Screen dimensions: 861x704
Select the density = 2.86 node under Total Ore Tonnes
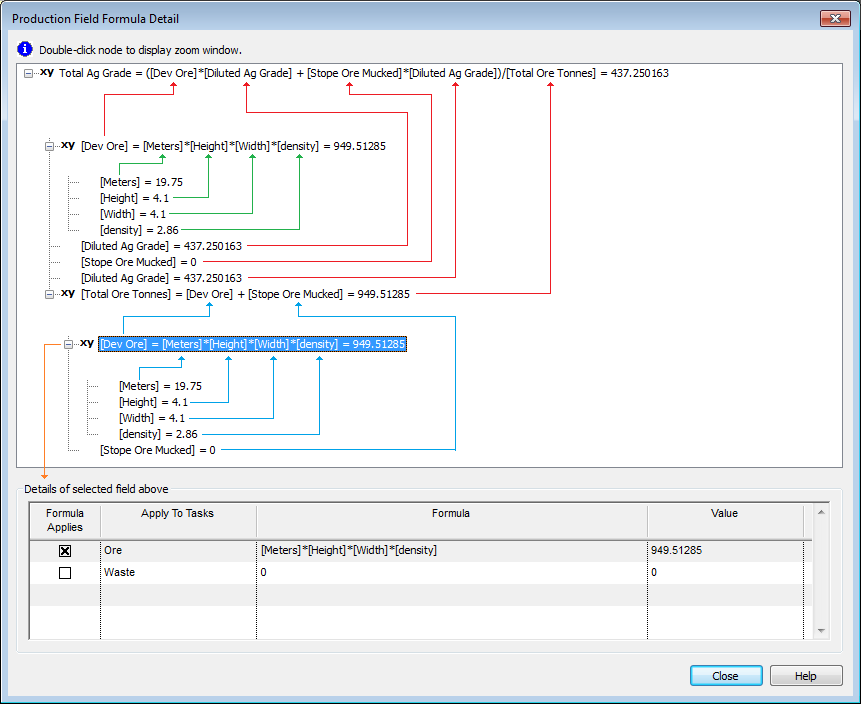(158, 434)
